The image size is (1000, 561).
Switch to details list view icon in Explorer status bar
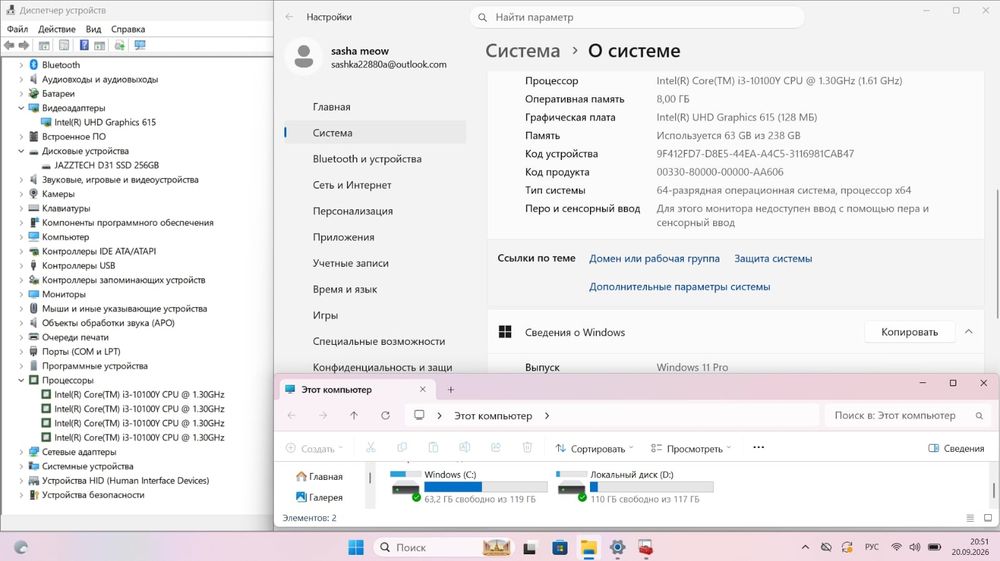[970, 518]
